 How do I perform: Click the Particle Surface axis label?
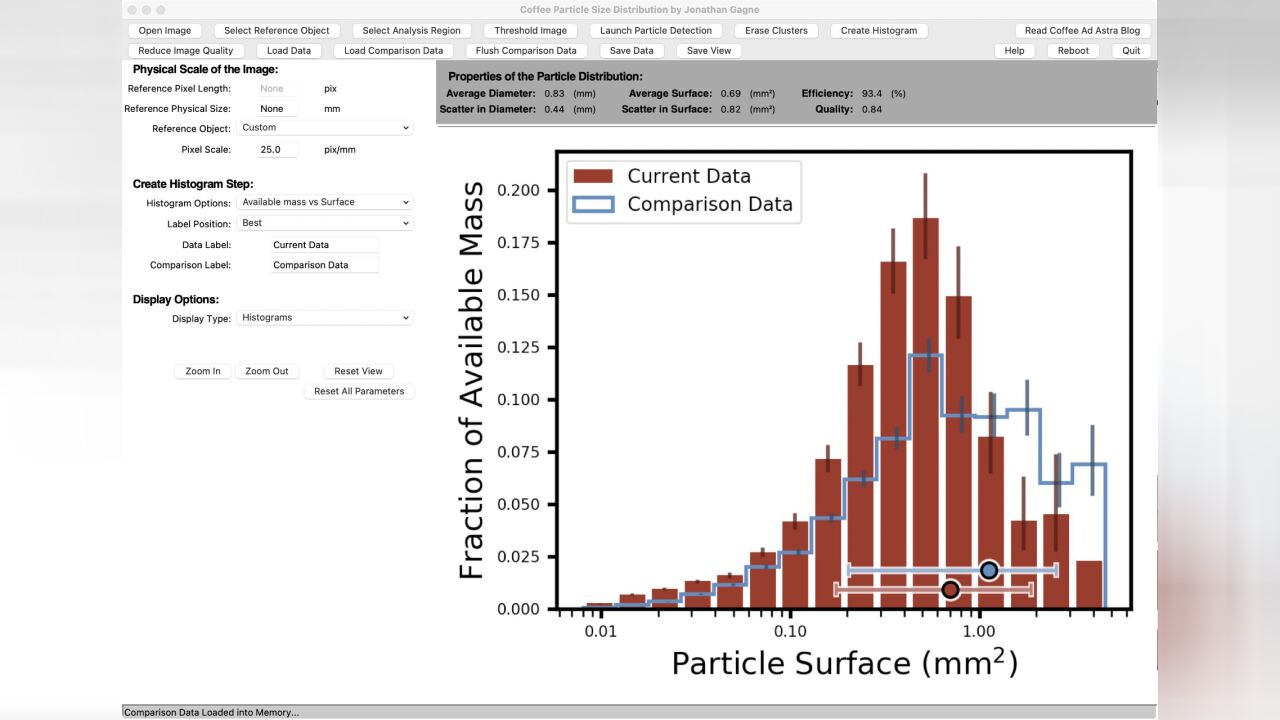[x=844, y=663]
